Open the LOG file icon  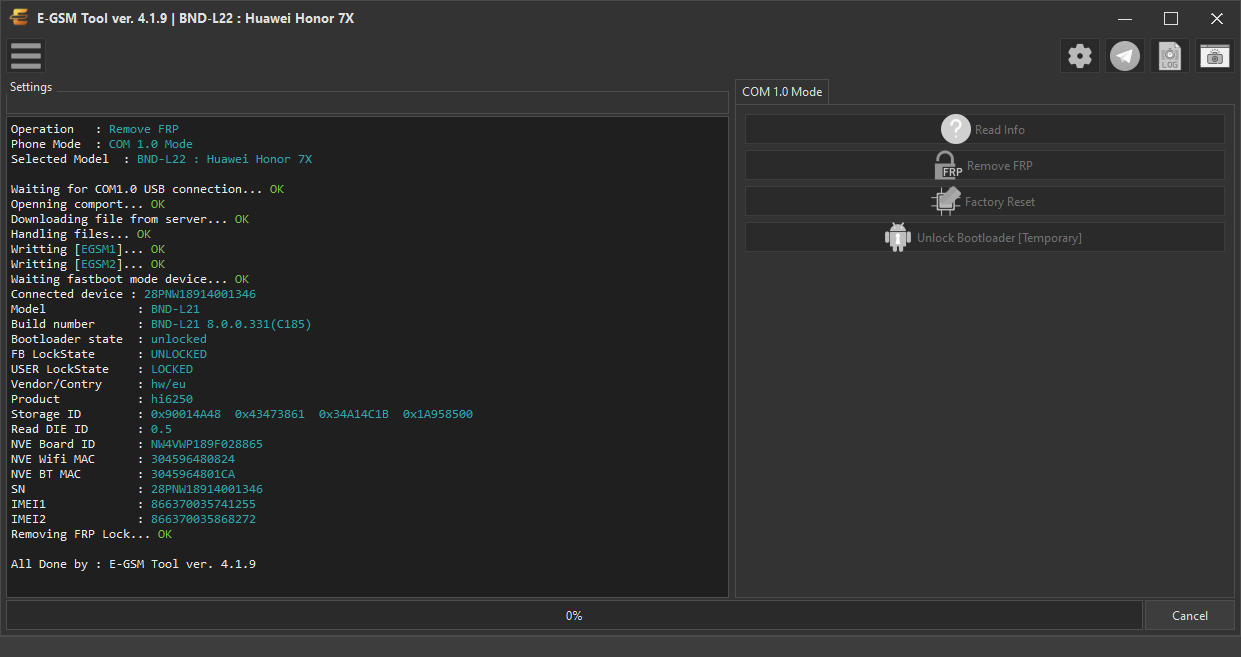point(1170,56)
